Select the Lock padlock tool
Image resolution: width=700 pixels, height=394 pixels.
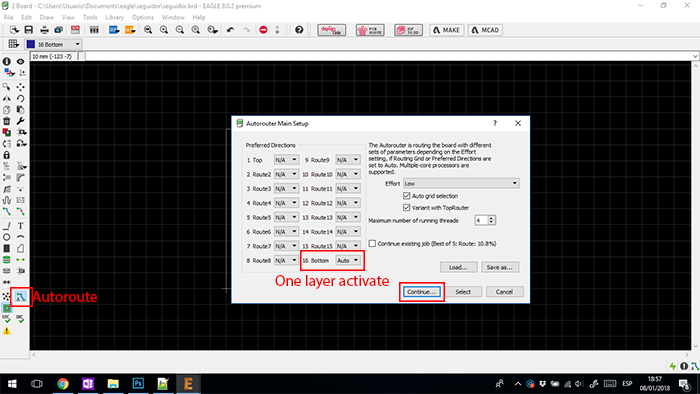click(7, 155)
